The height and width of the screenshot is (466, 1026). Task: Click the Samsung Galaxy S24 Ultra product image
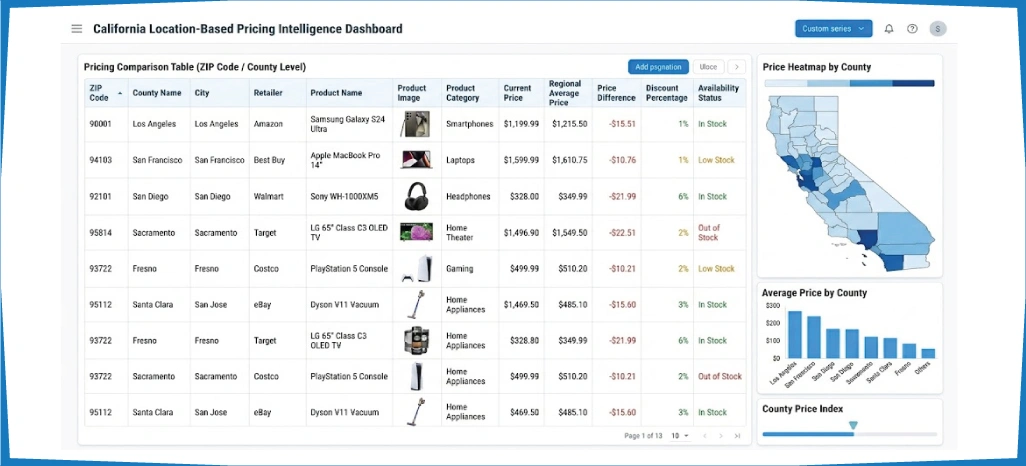pyautogui.click(x=415, y=124)
